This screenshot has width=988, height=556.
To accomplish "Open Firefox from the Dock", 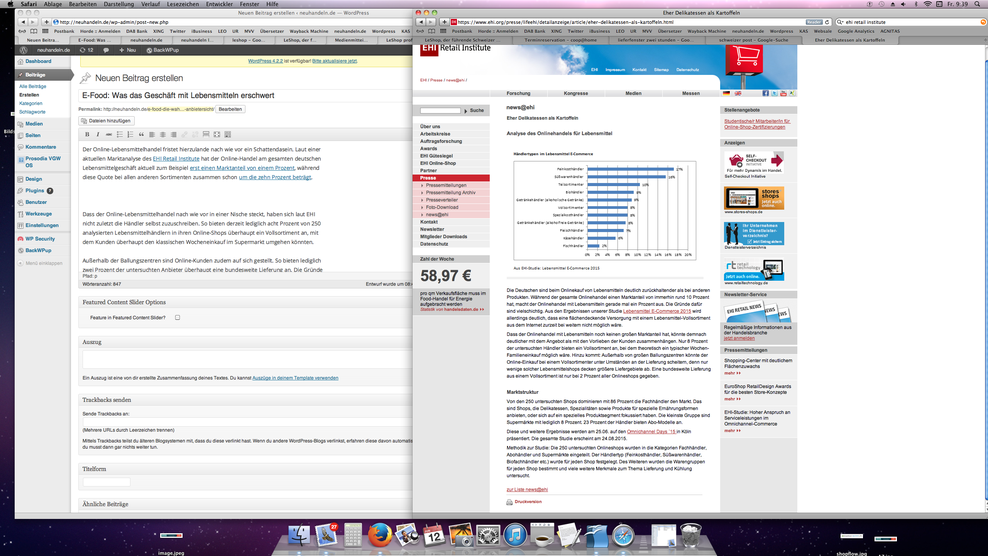I will coord(379,535).
